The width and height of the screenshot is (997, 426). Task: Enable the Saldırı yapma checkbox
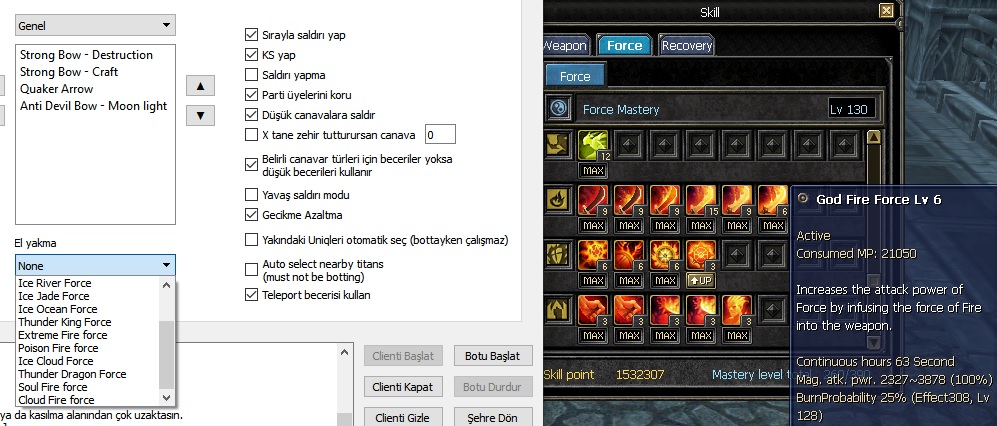(x=251, y=75)
